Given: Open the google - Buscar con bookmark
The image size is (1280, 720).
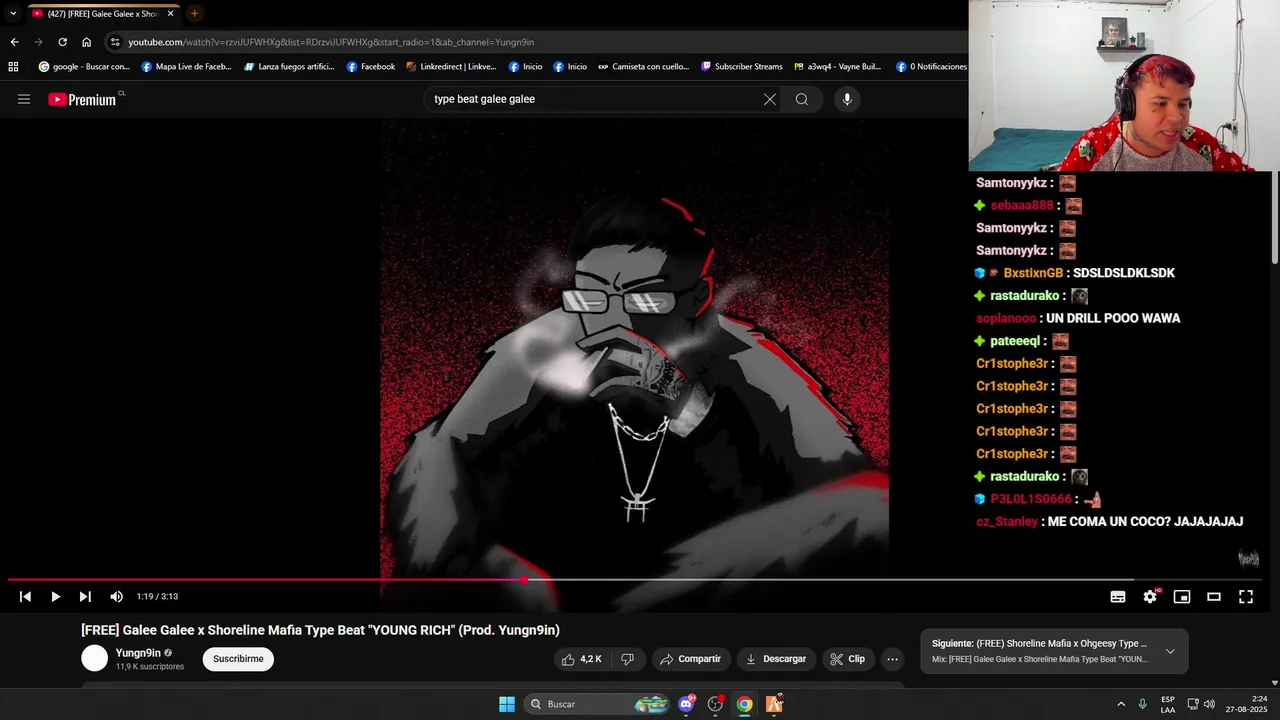Looking at the screenshot, I should (x=84, y=67).
